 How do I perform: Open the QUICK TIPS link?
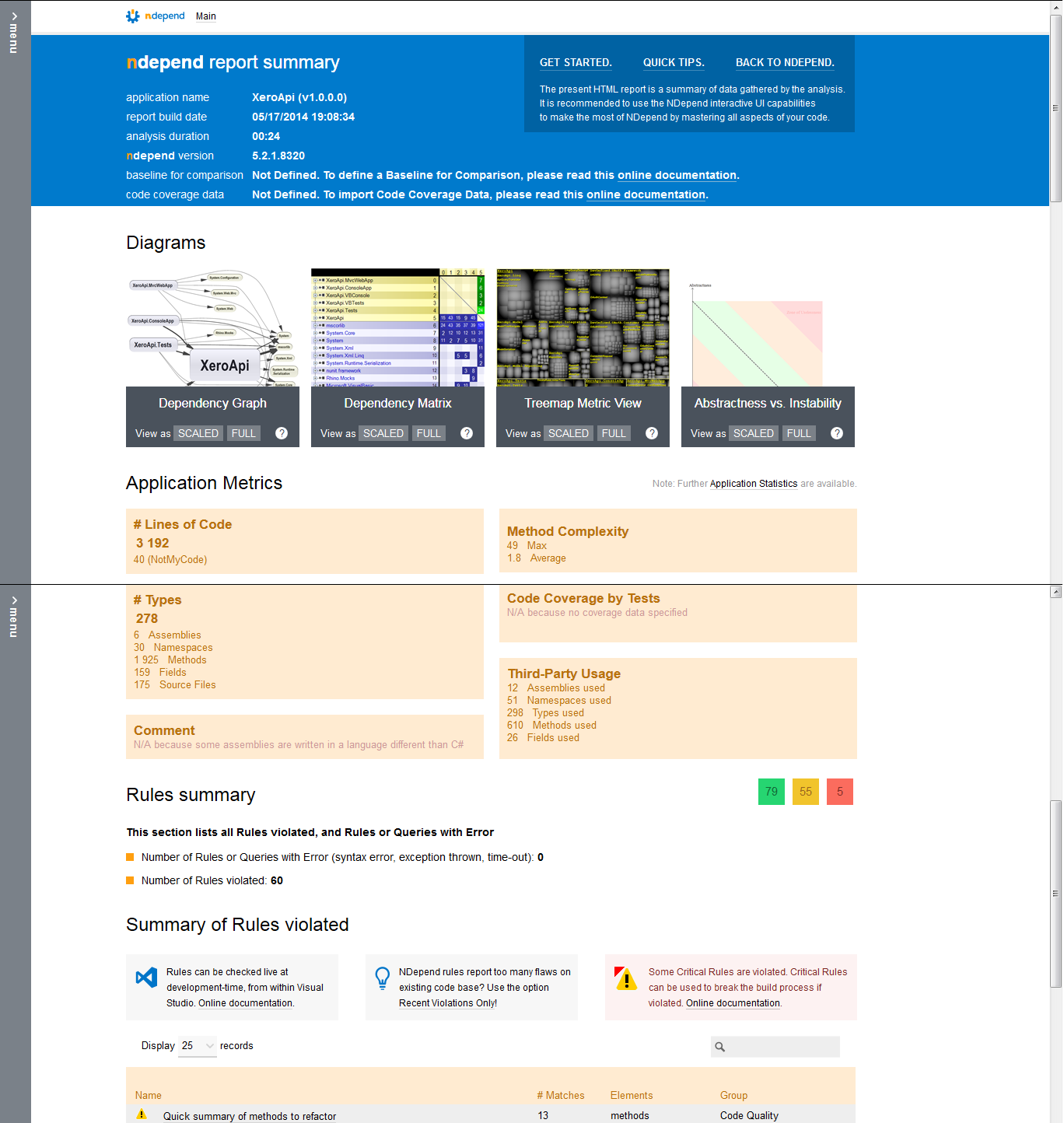pyautogui.click(x=674, y=63)
